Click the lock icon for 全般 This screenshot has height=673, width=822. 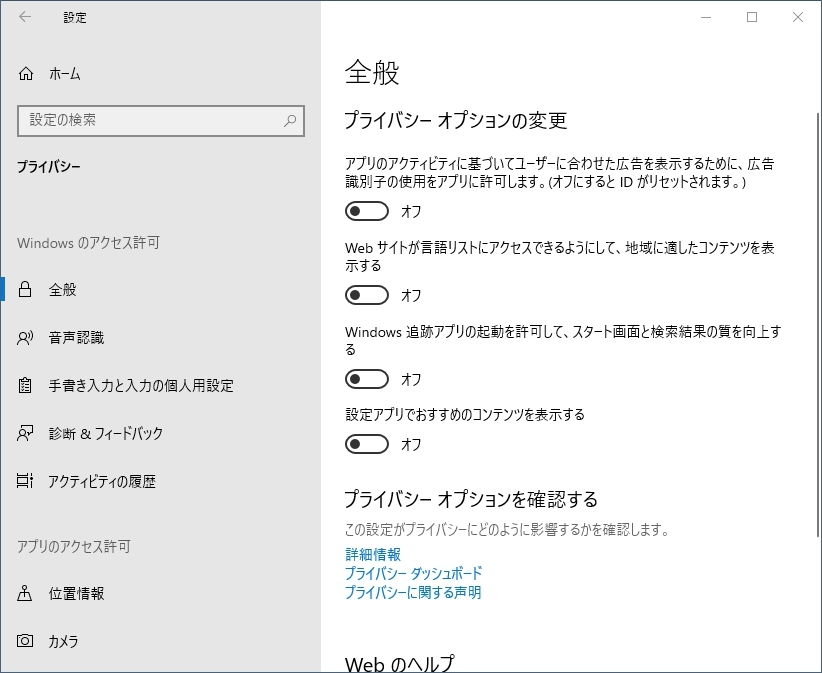coord(25,289)
